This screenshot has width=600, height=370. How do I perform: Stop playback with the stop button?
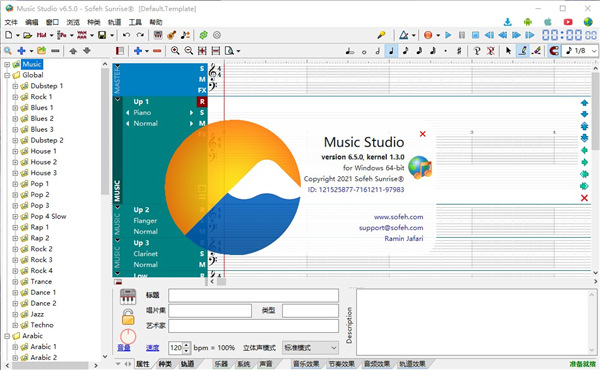tap(475, 35)
